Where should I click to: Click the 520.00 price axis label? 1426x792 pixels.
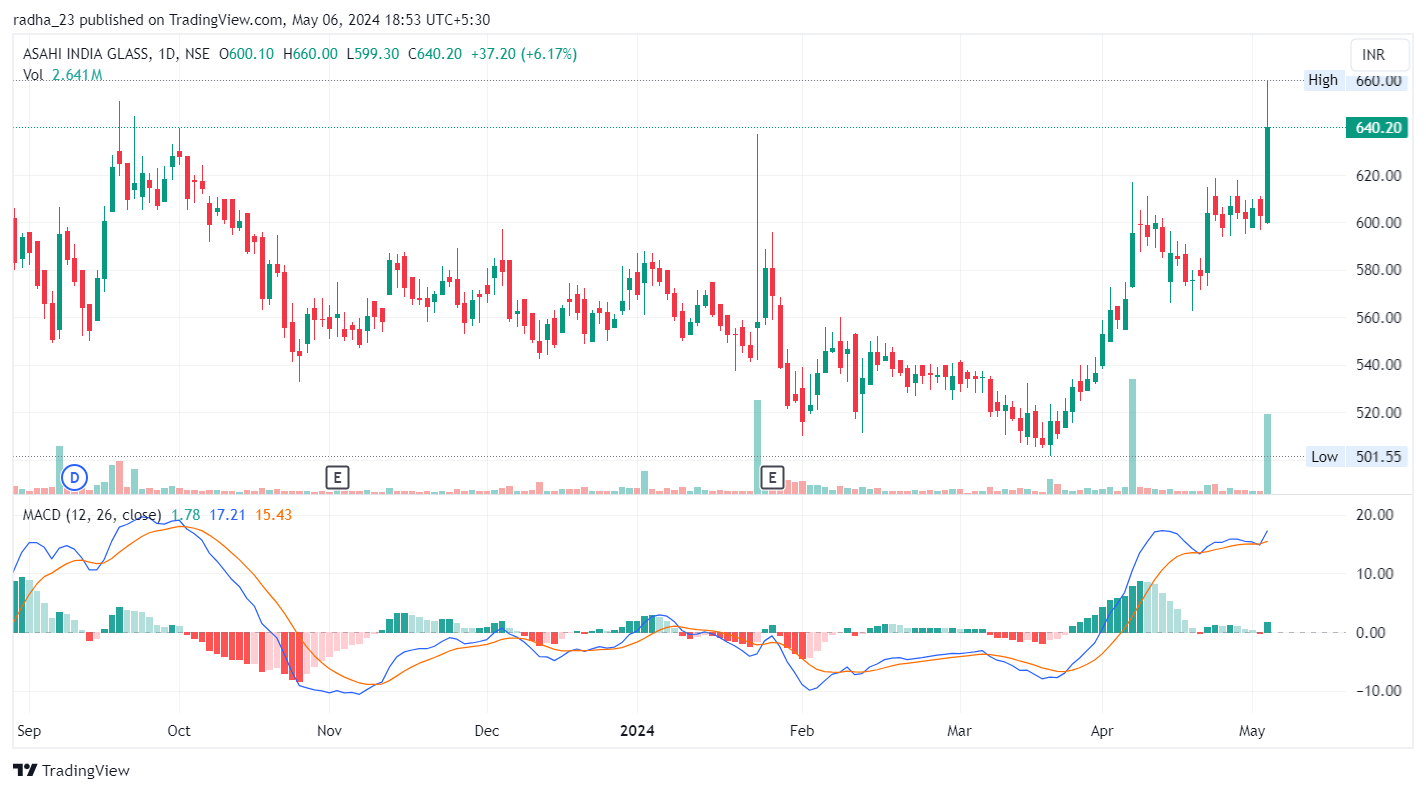(1378, 412)
